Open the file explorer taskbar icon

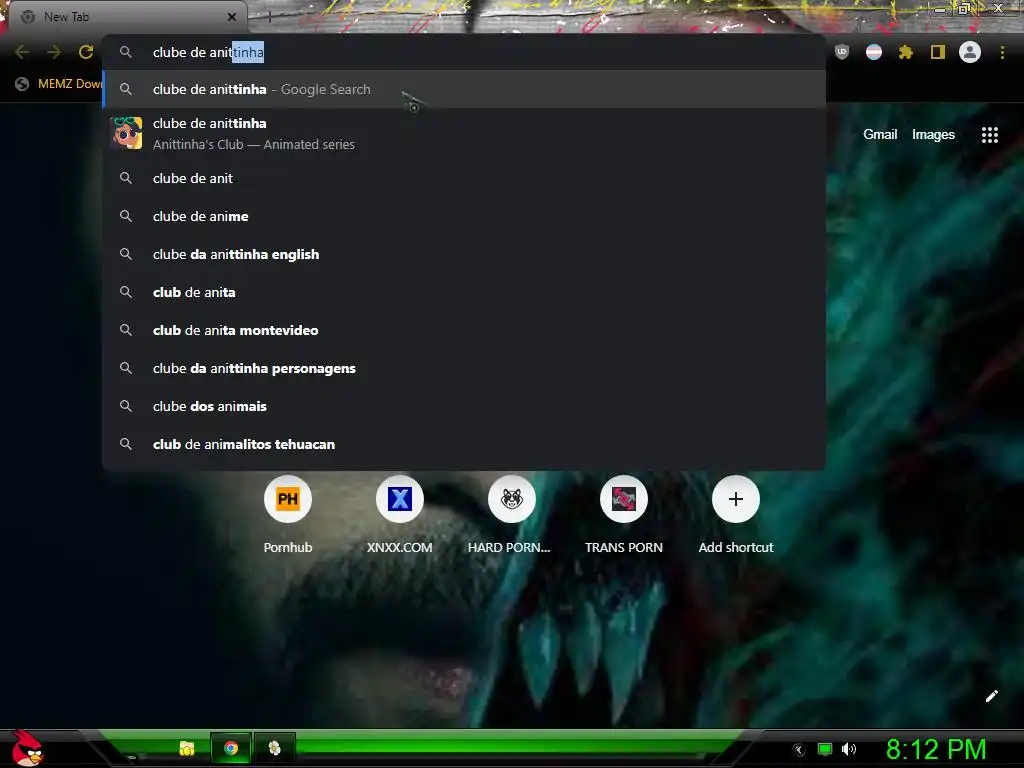pos(187,748)
